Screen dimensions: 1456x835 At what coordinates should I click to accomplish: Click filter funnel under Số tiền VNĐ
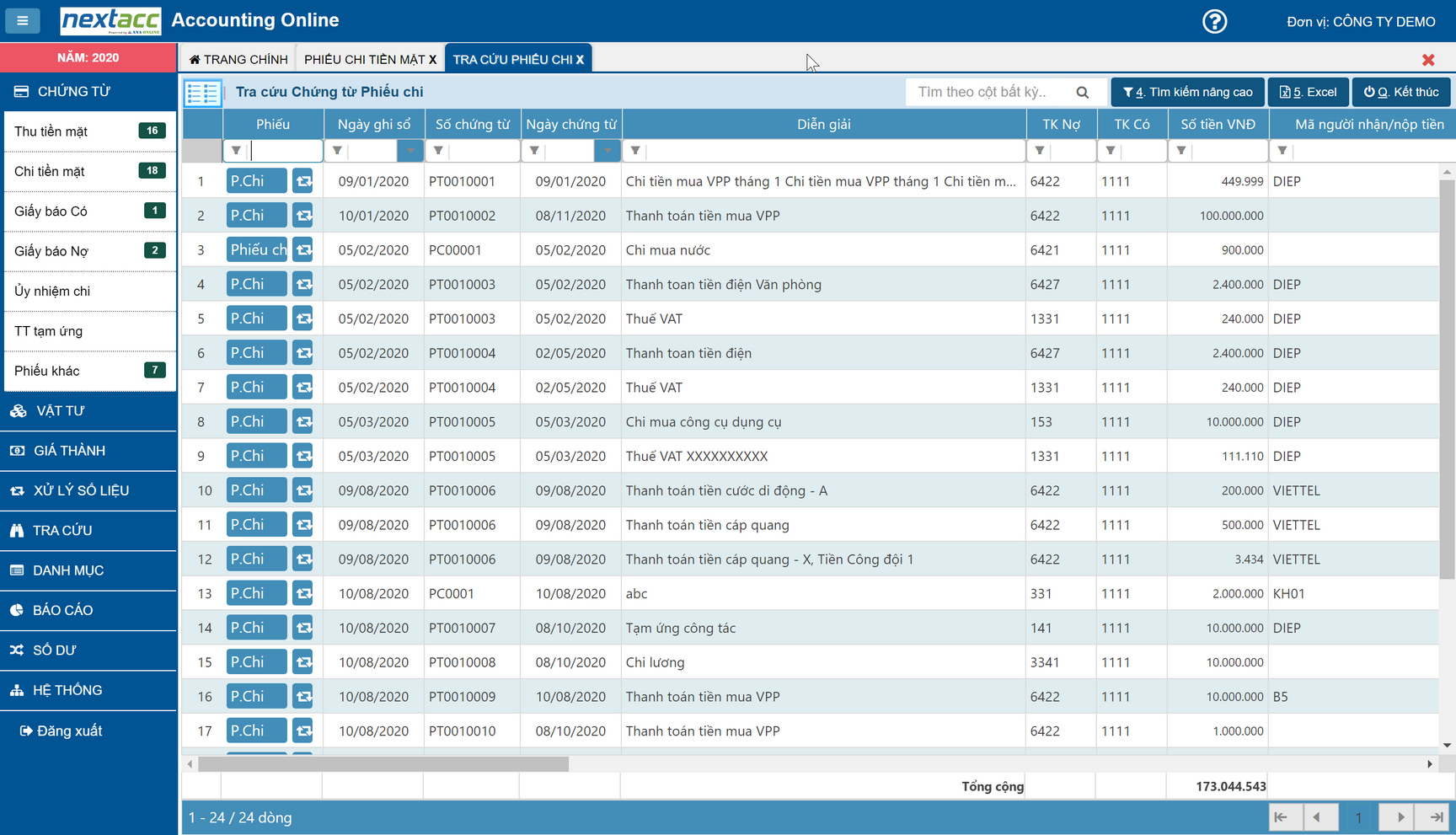[1181, 151]
